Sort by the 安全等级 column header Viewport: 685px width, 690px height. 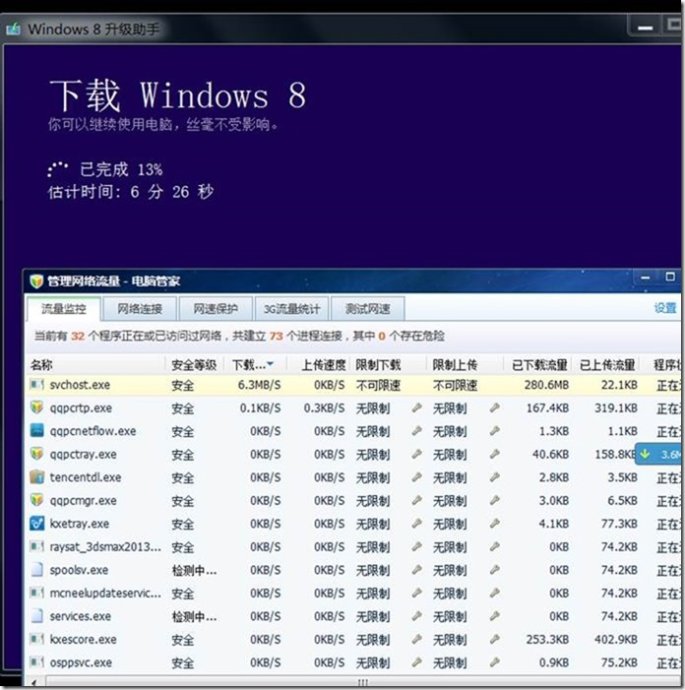[194, 364]
